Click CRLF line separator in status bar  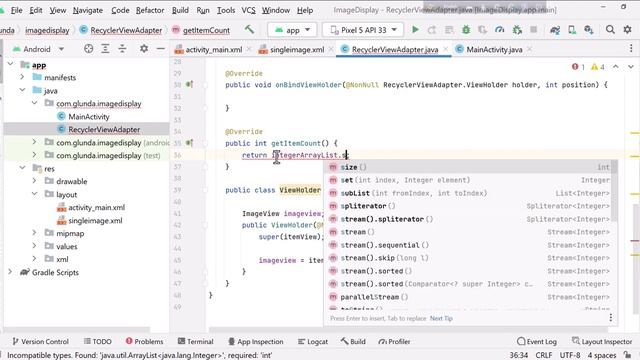click(x=543, y=355)
